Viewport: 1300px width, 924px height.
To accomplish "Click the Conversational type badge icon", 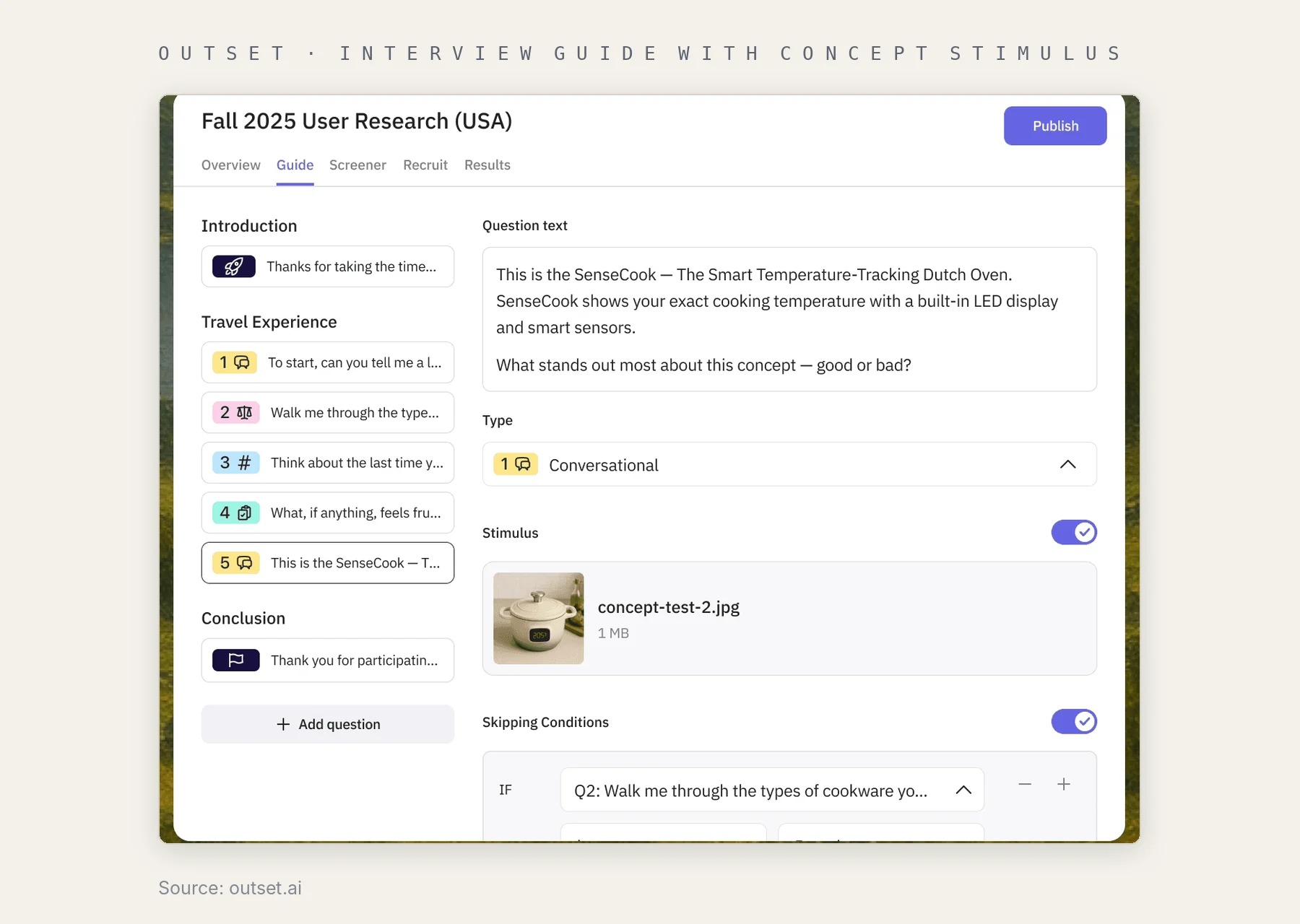I will (x=516, y=464).
